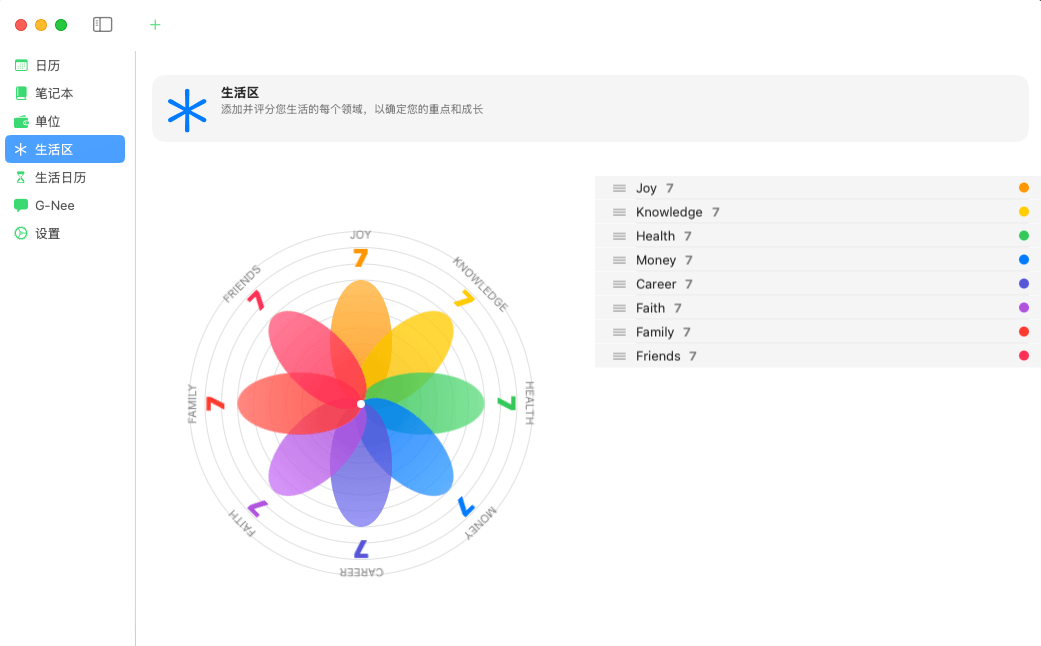Open the G-Nee chat sidebar item
The height and width of the screenshot is (646, 1041).
[x=54, y=205]
